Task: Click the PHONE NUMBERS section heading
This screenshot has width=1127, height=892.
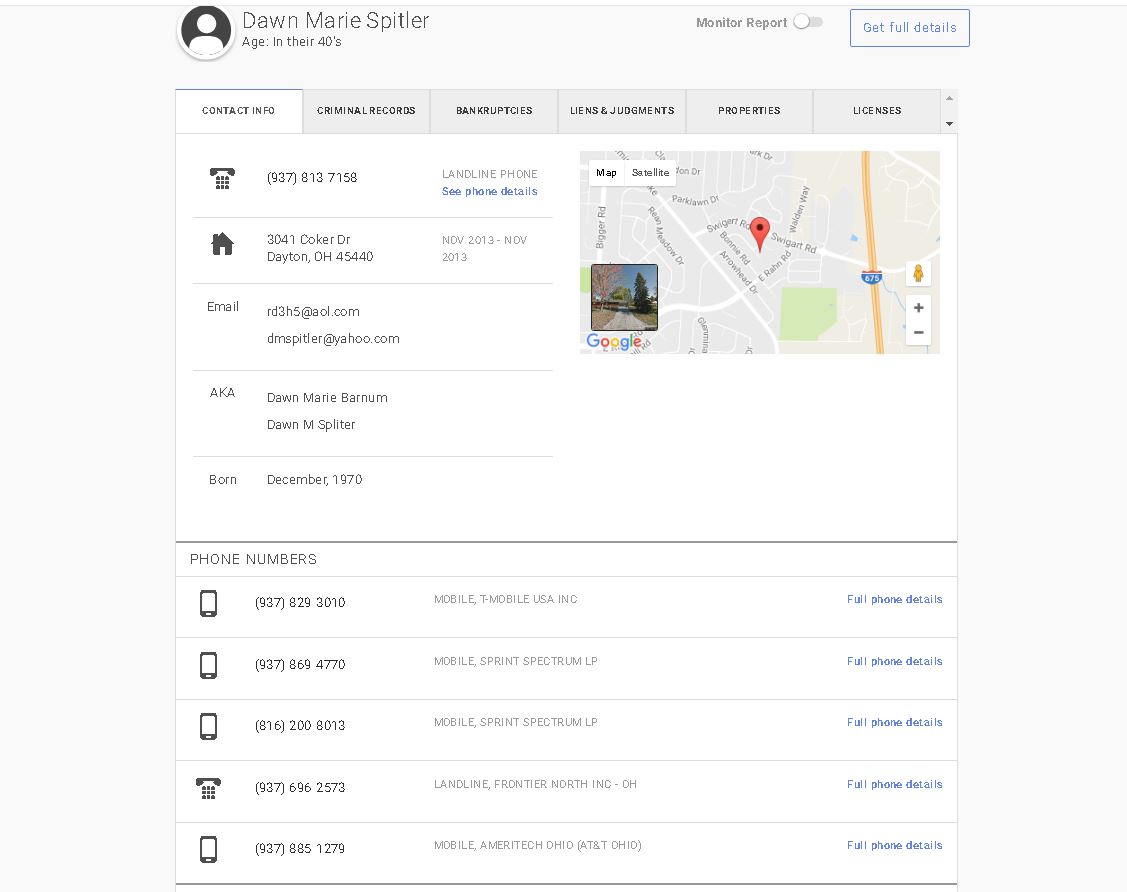Action: [253, 559]
